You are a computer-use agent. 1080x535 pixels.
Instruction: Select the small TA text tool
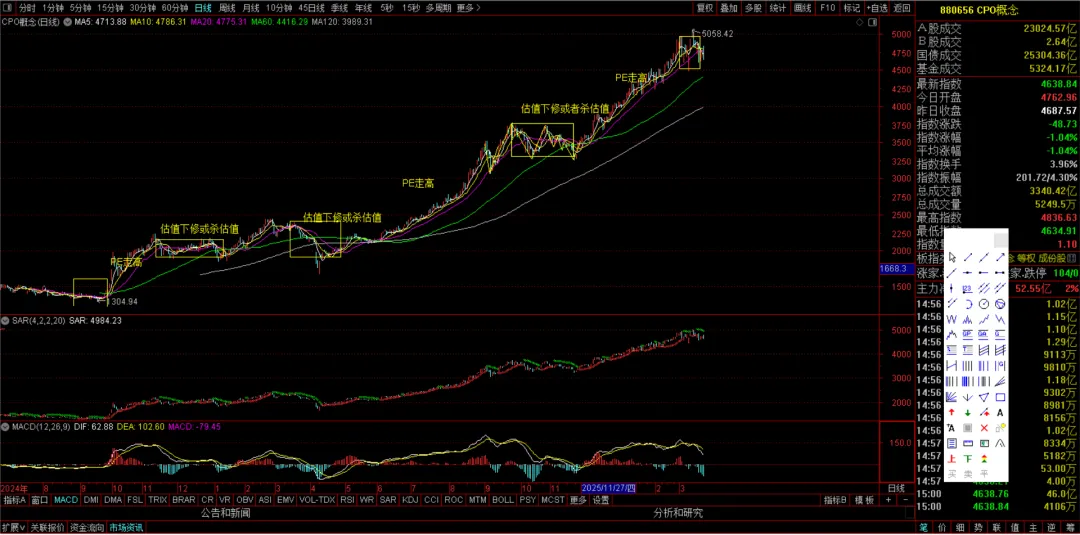point(952,428)
